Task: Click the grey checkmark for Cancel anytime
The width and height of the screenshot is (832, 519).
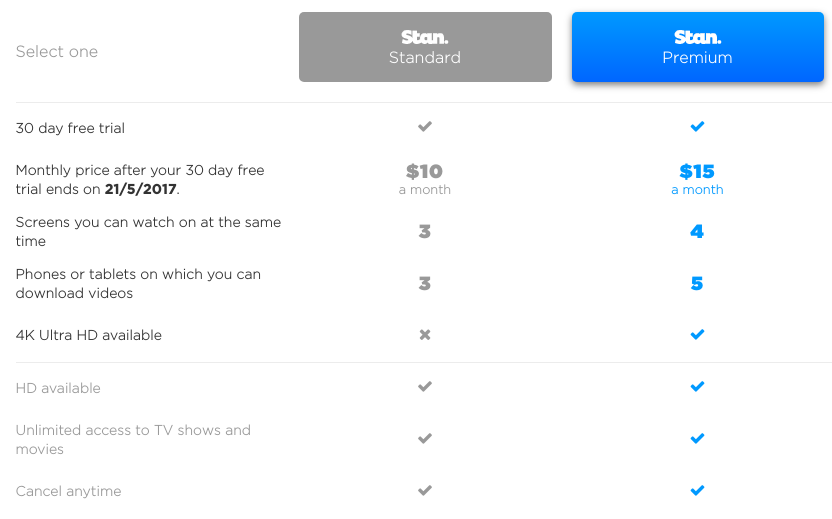Action: (x=424, y=490)
